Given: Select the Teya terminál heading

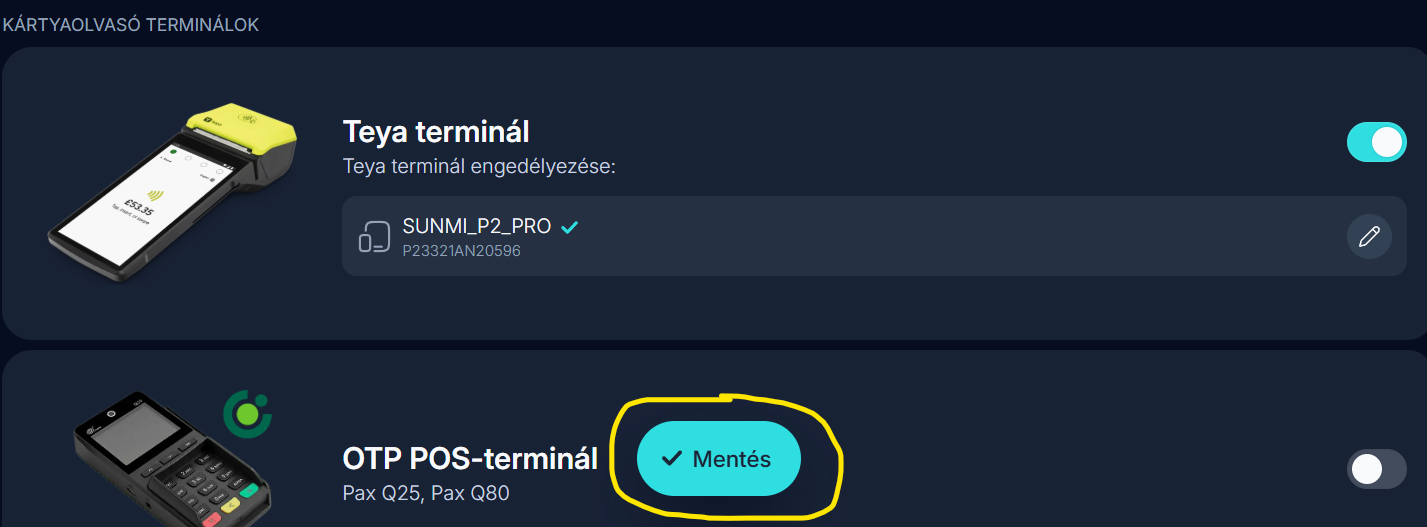Looking at the screenshot, I should (x=436, y=132).
